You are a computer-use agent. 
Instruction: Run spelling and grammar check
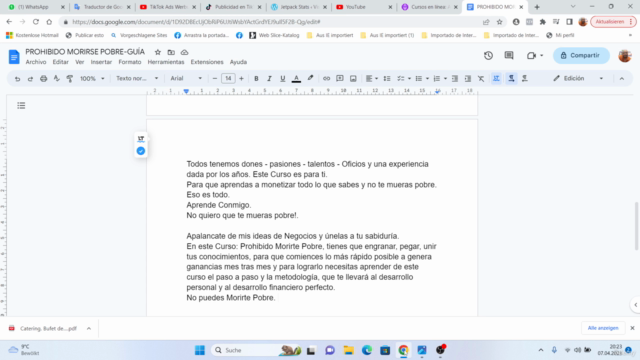click(56, 78)
